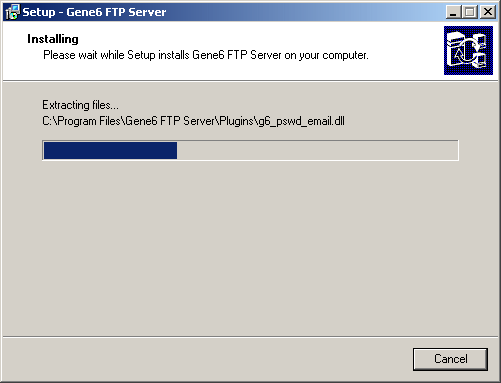Click the grayed-out maximize button

470,12
